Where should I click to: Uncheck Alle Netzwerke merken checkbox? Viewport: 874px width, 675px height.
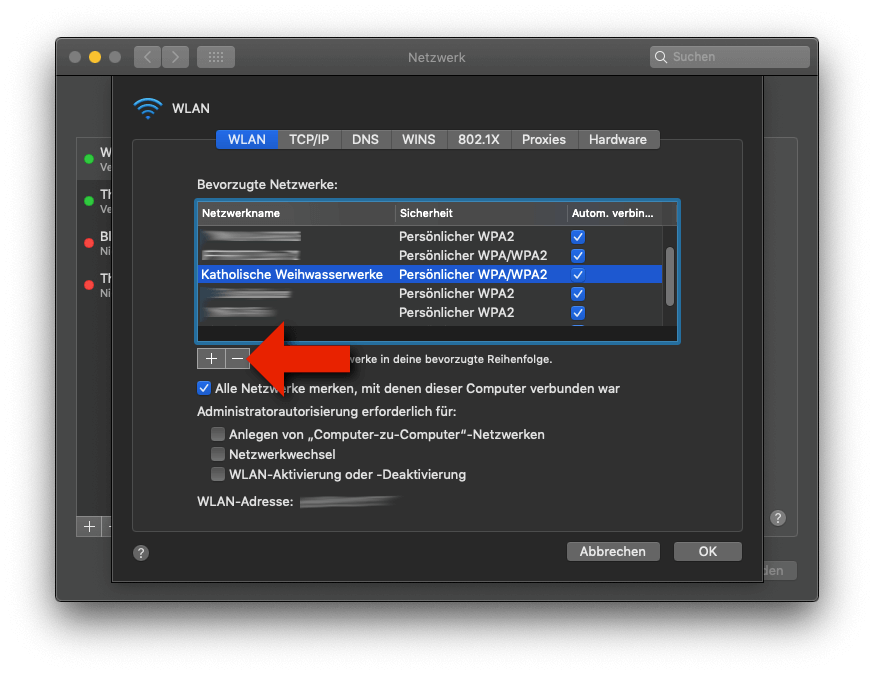204,388
